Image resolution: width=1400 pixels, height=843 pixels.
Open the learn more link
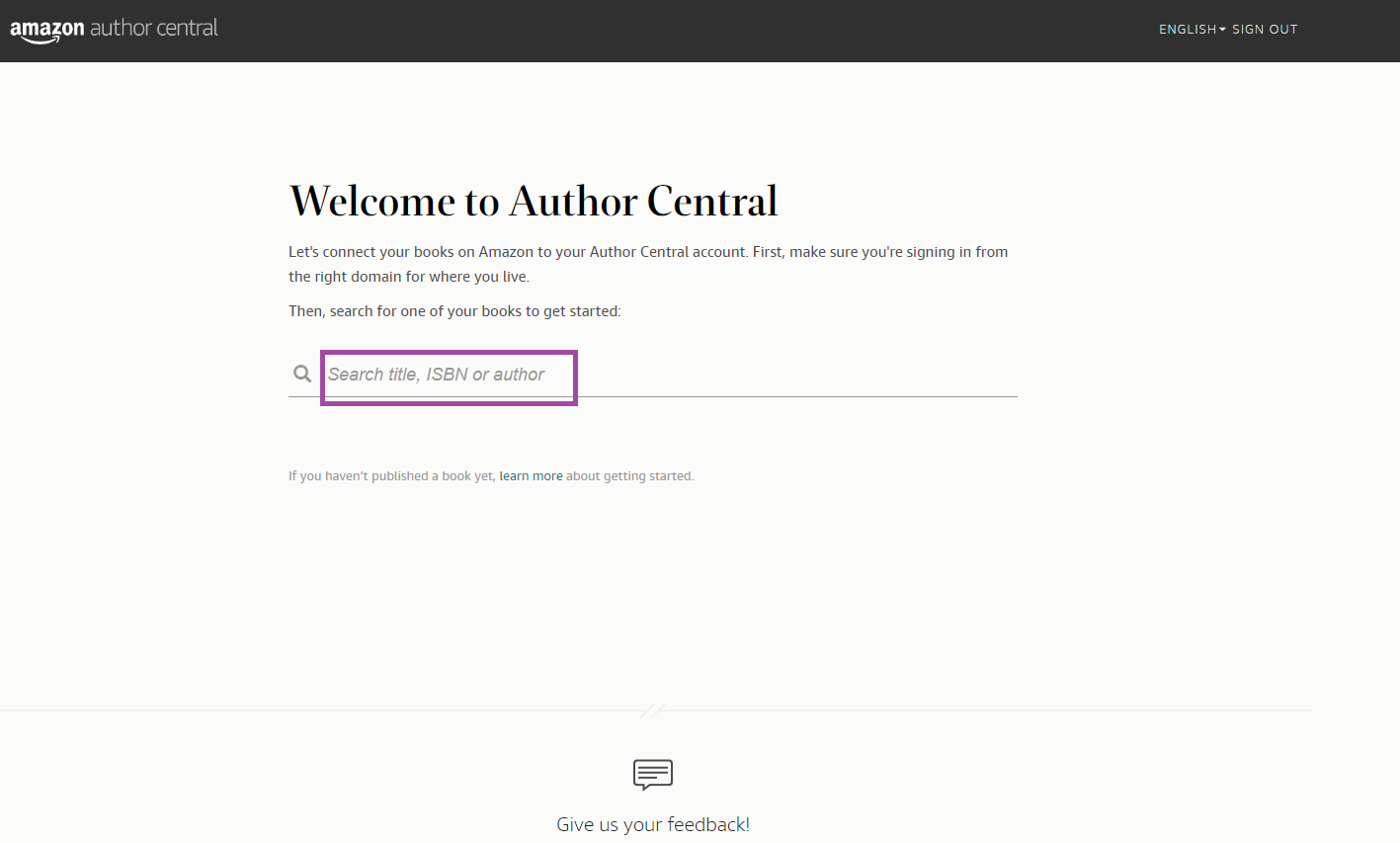click(531, 476)
